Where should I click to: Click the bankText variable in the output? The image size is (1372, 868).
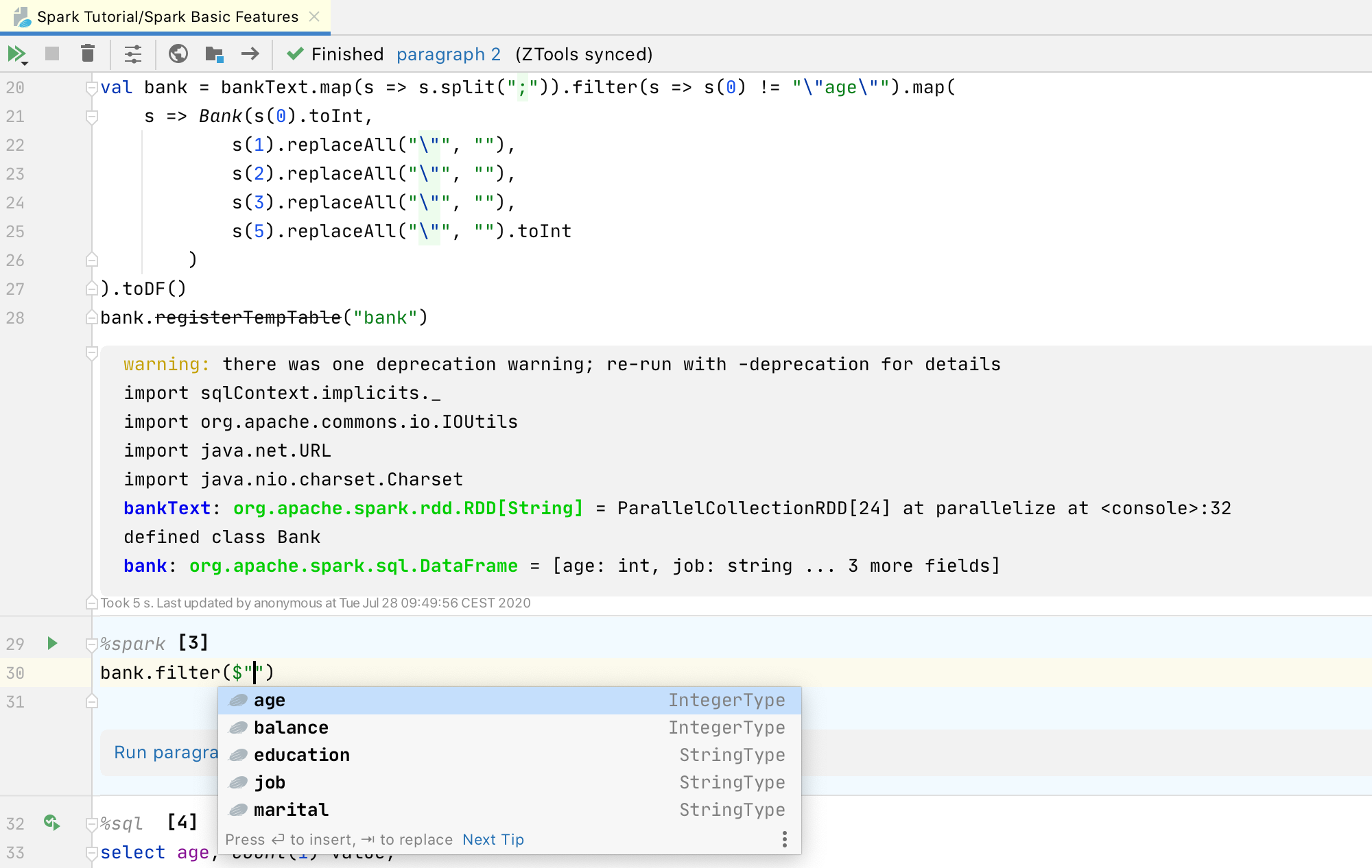[167, 508]
